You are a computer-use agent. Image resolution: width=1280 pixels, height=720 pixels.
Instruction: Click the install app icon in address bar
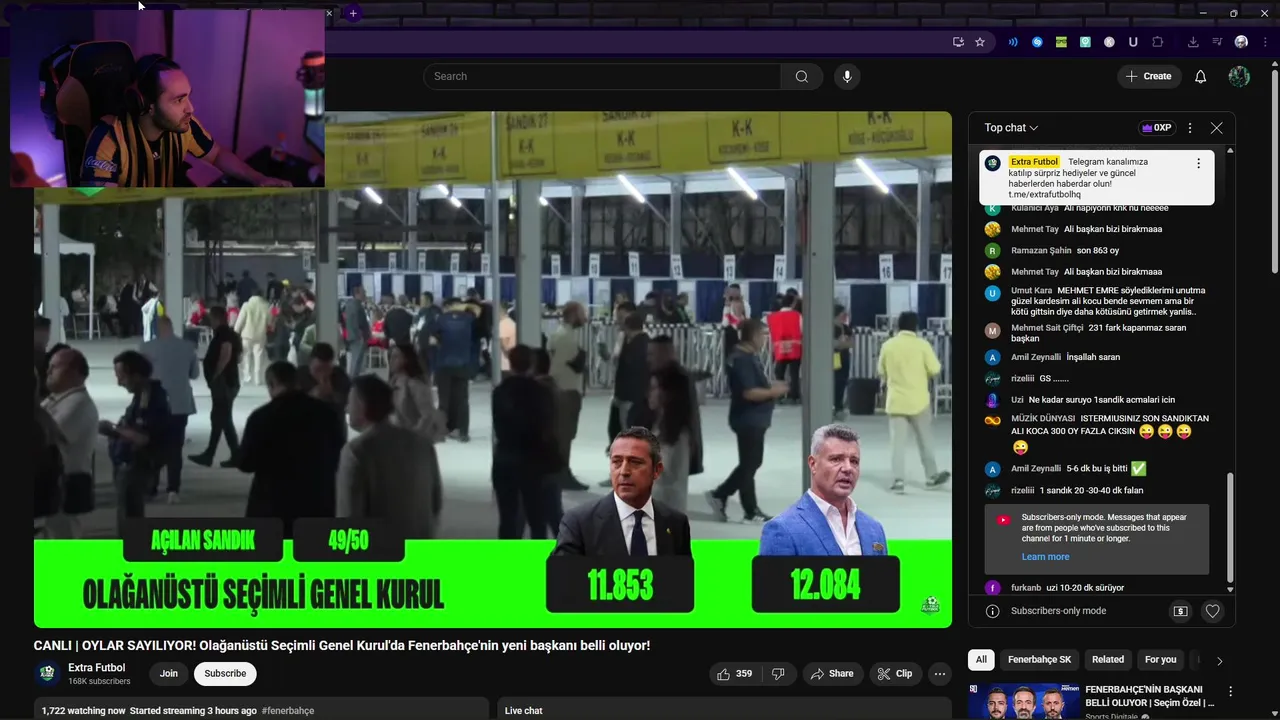tap(958, 42)
